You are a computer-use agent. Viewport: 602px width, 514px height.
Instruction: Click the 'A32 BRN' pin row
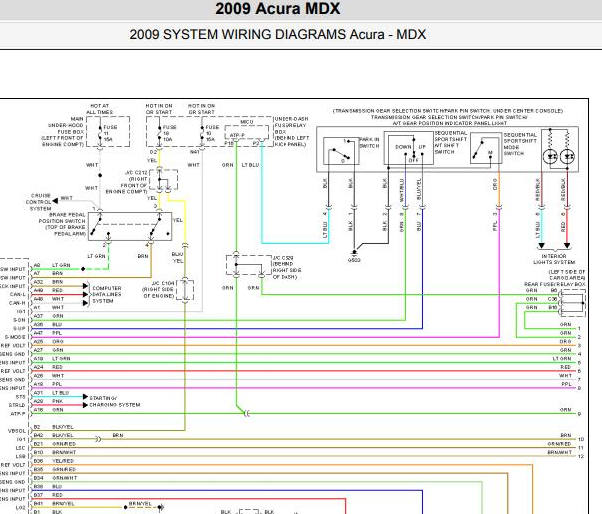coord(48,282)
